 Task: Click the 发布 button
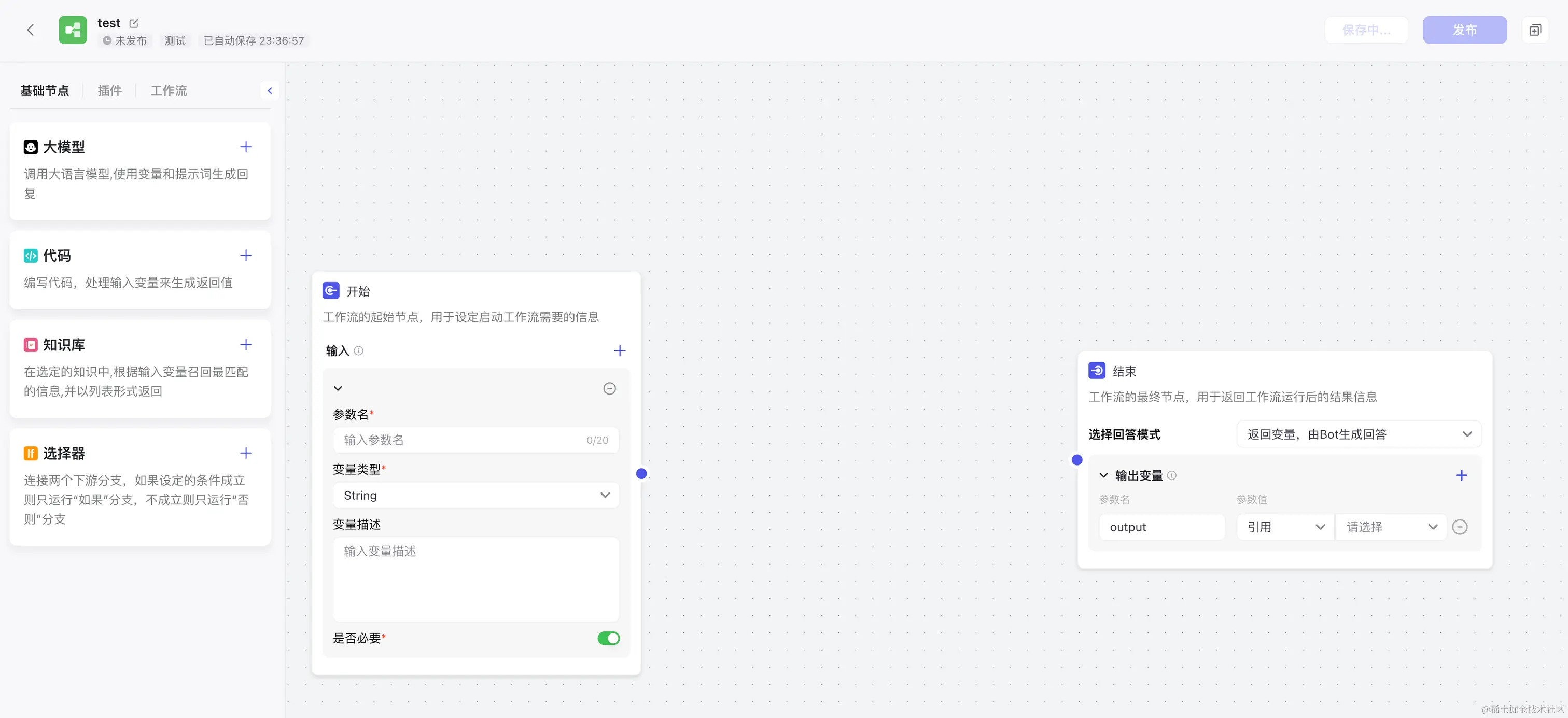(1464, 30)
